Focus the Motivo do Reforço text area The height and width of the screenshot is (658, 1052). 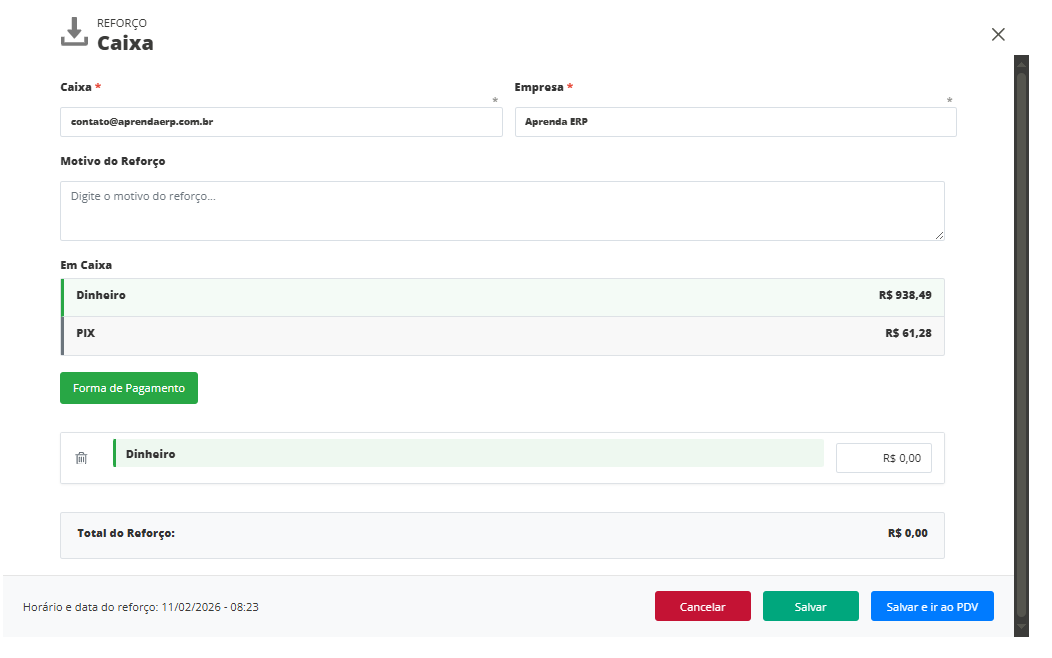click(502, 211)
